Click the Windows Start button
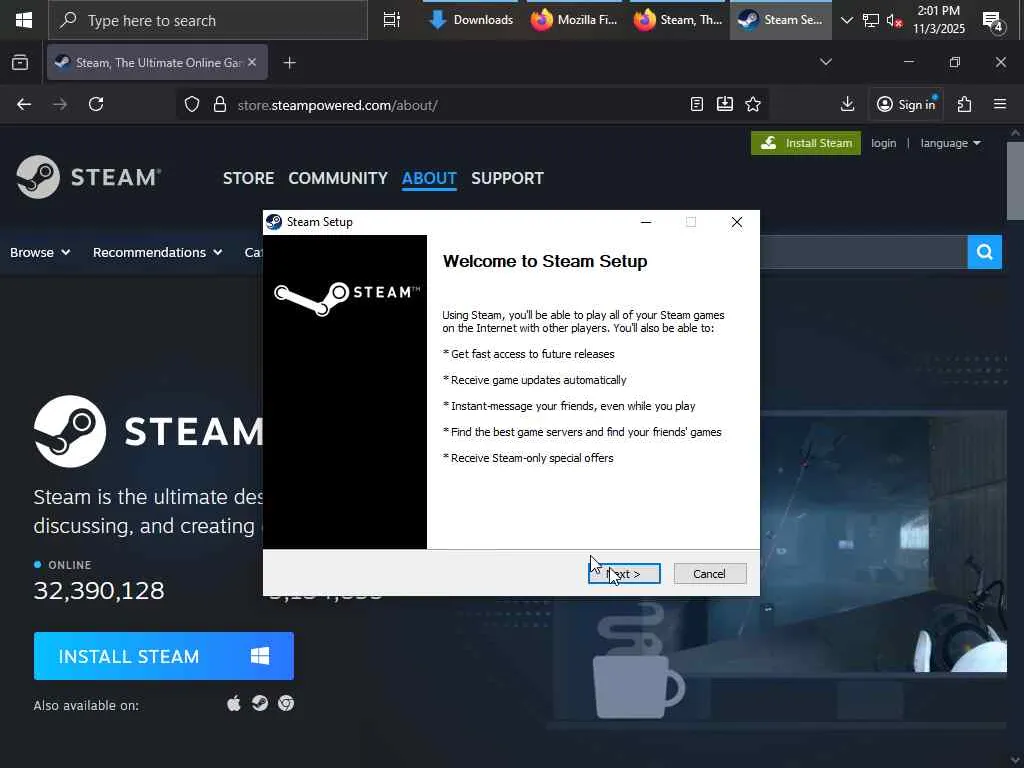The width and height of the screenshot is (1024, 768). (24, 20)
